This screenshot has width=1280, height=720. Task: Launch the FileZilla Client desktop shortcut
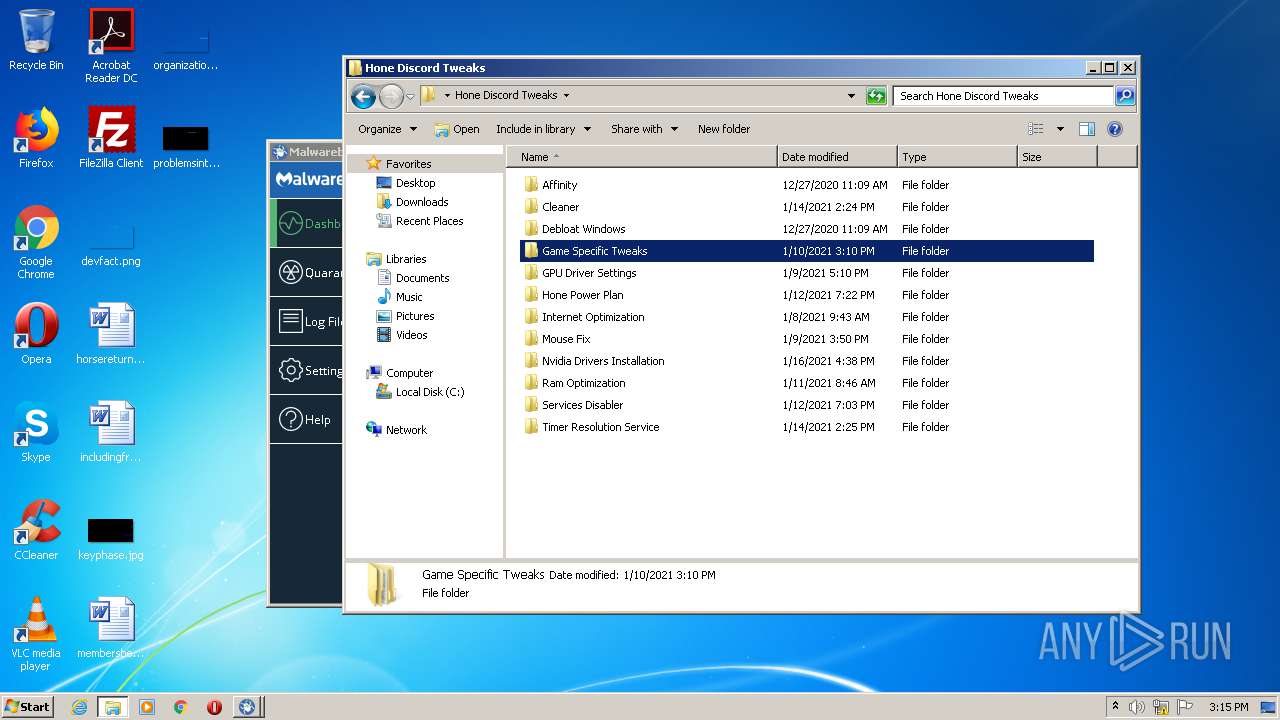click(x=111, y=137)
